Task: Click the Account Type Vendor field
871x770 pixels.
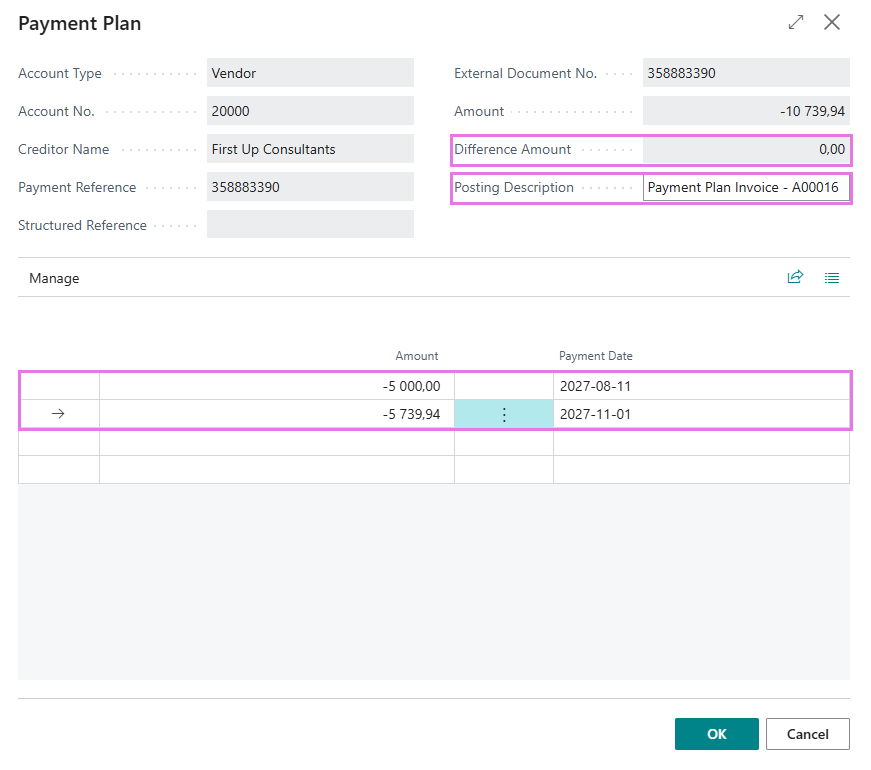Action: point(310,73)
